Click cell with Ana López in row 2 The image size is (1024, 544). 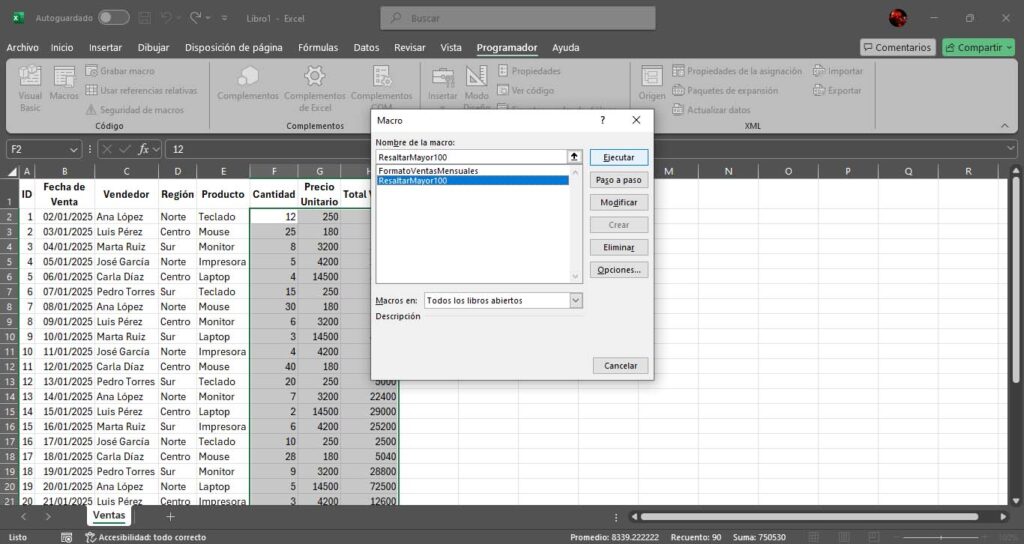click(x=126, y=216)
